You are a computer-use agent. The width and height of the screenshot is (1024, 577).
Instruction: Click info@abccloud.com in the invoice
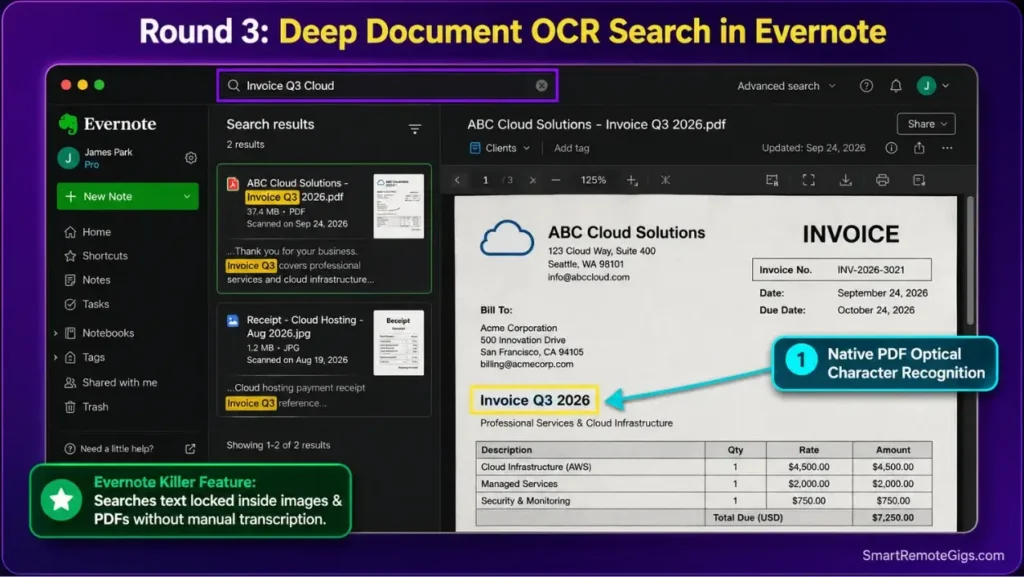588,277
